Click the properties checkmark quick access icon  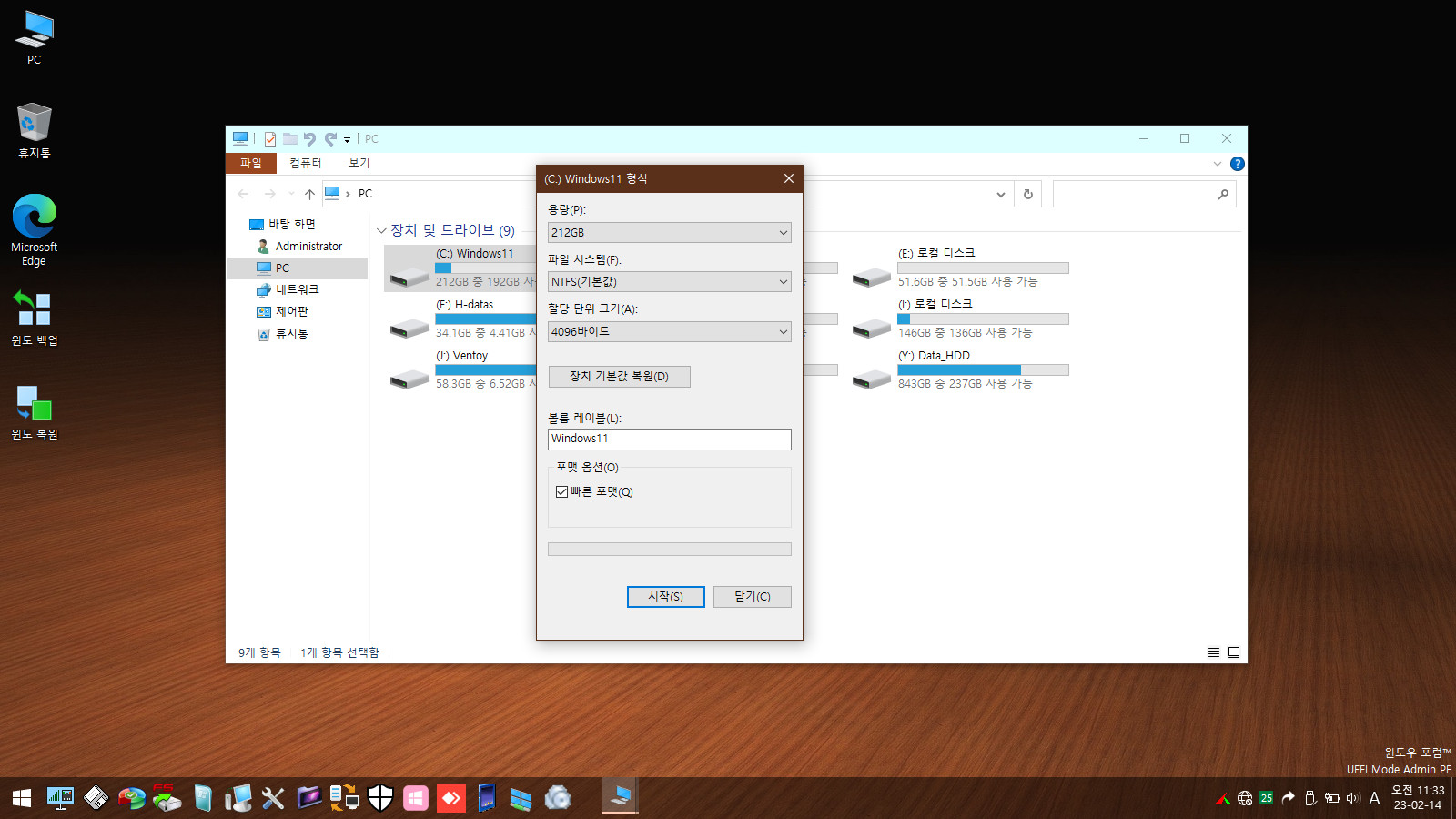pos(270,139)
